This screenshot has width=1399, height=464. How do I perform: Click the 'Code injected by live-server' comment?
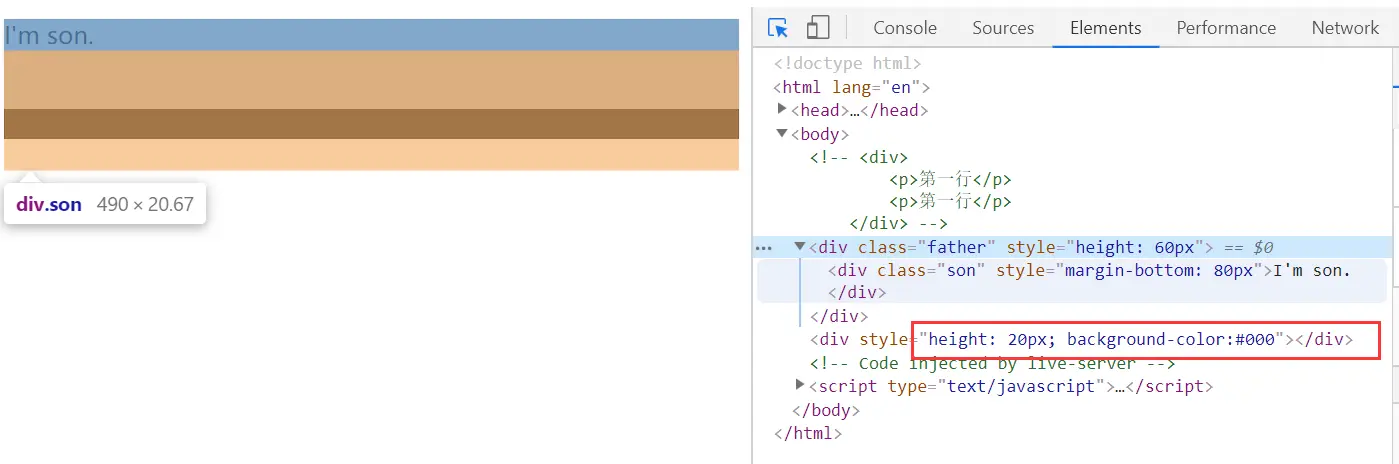[992, 363]
